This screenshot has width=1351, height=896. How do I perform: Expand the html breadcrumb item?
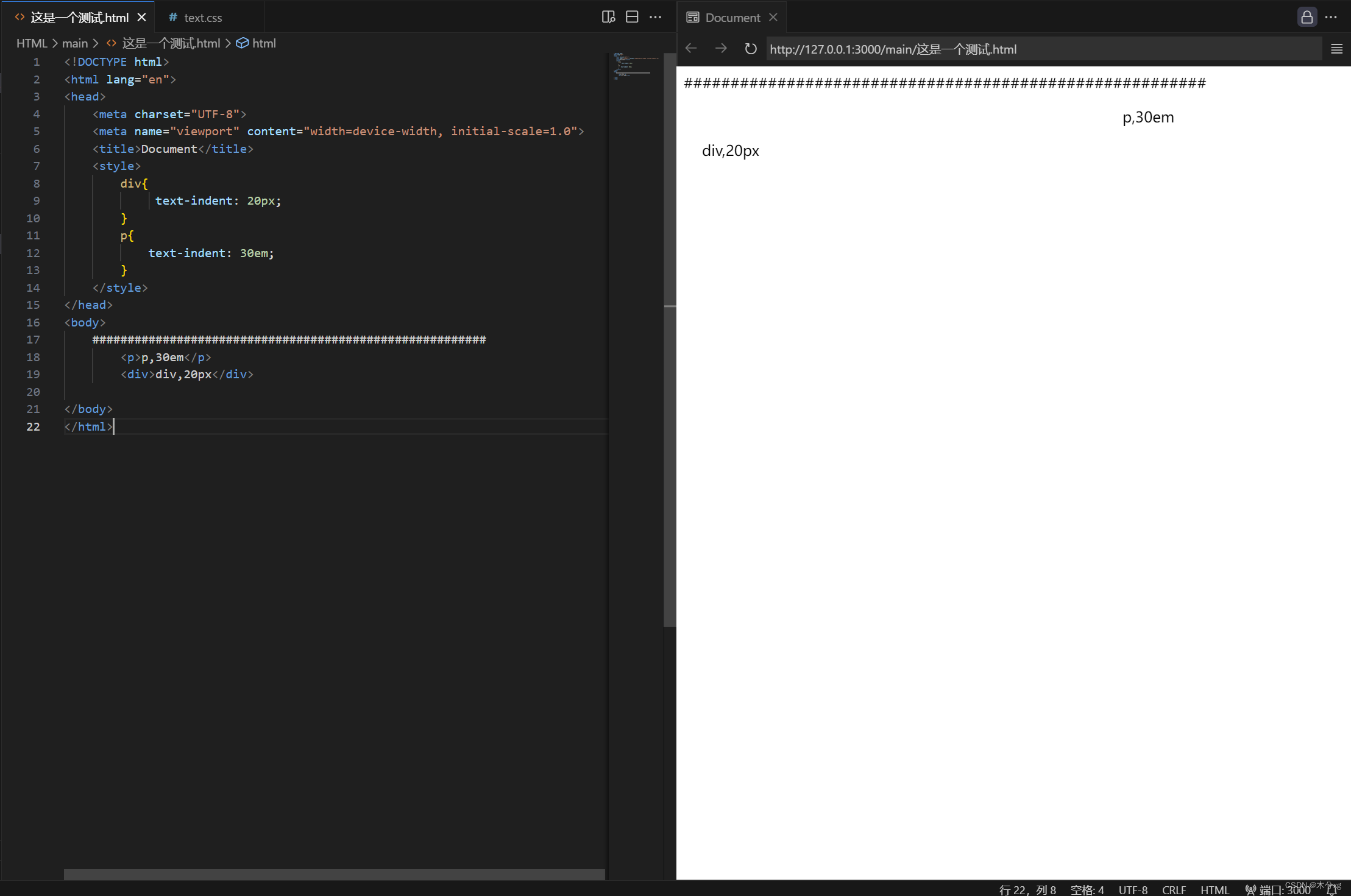pos(264,43)
